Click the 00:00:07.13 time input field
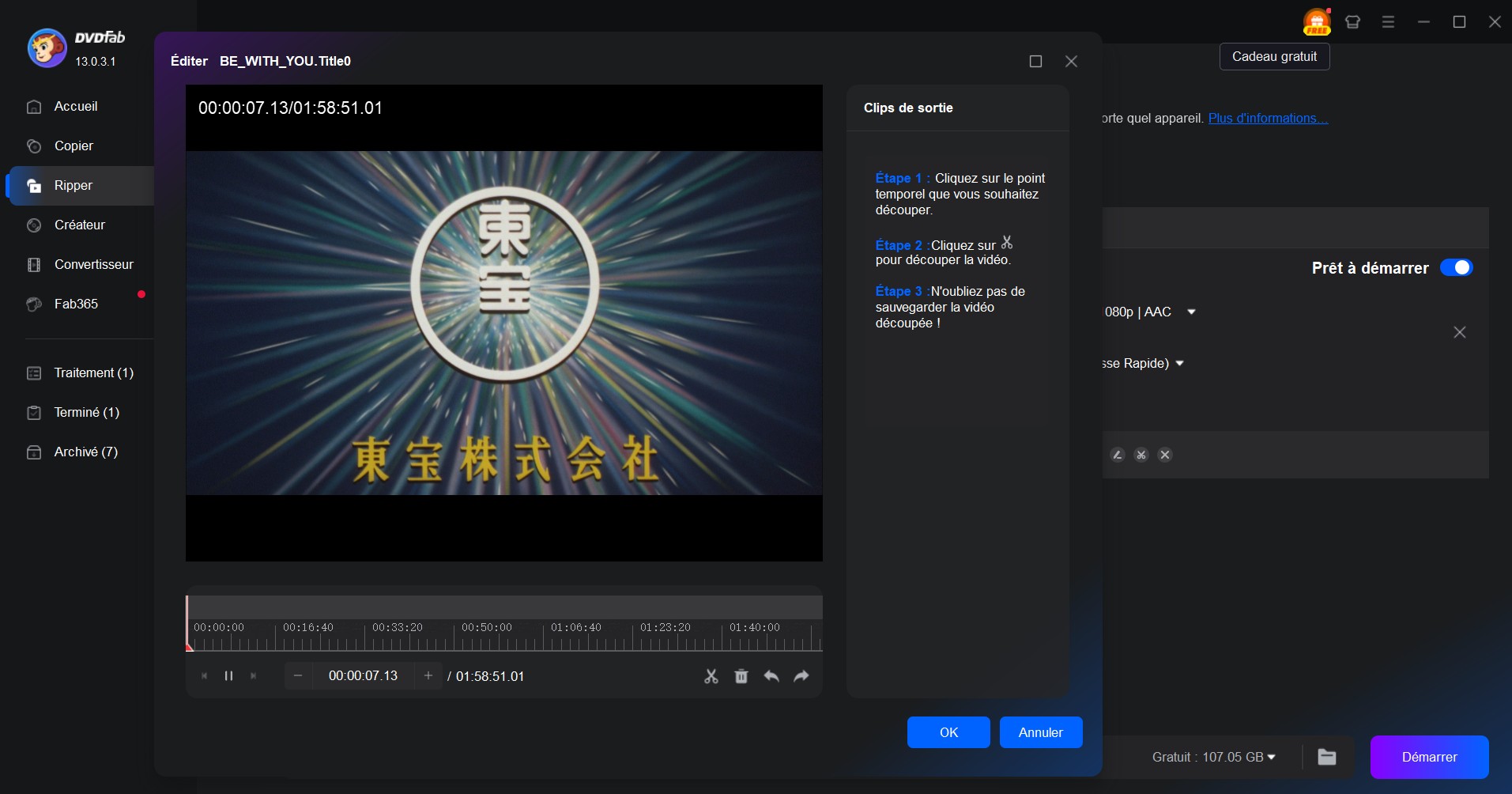 (x=363, y=675)
